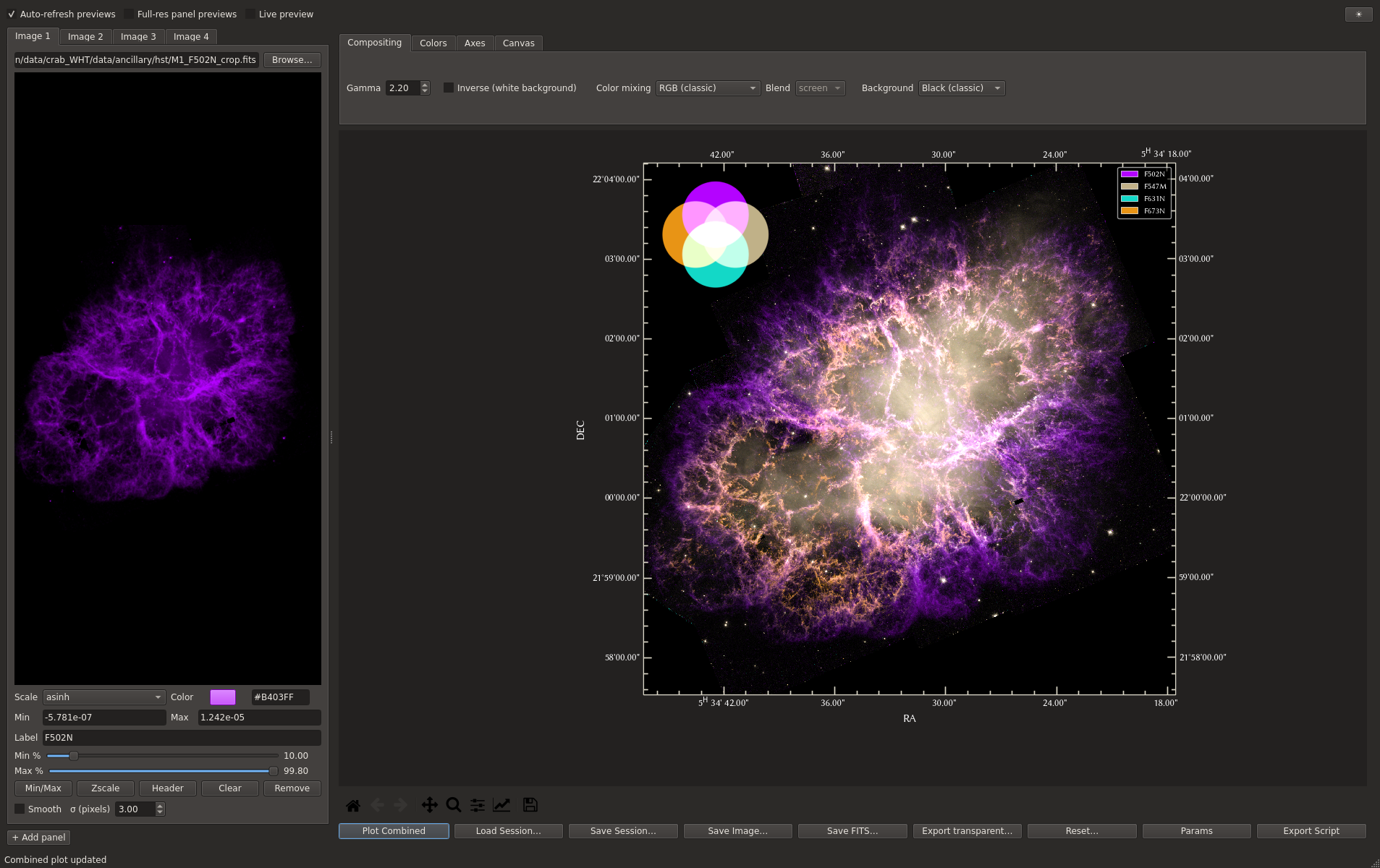This screenshot has height=868, width=1380.
Task: Click the Gamma value field
Action: (403, 88)
